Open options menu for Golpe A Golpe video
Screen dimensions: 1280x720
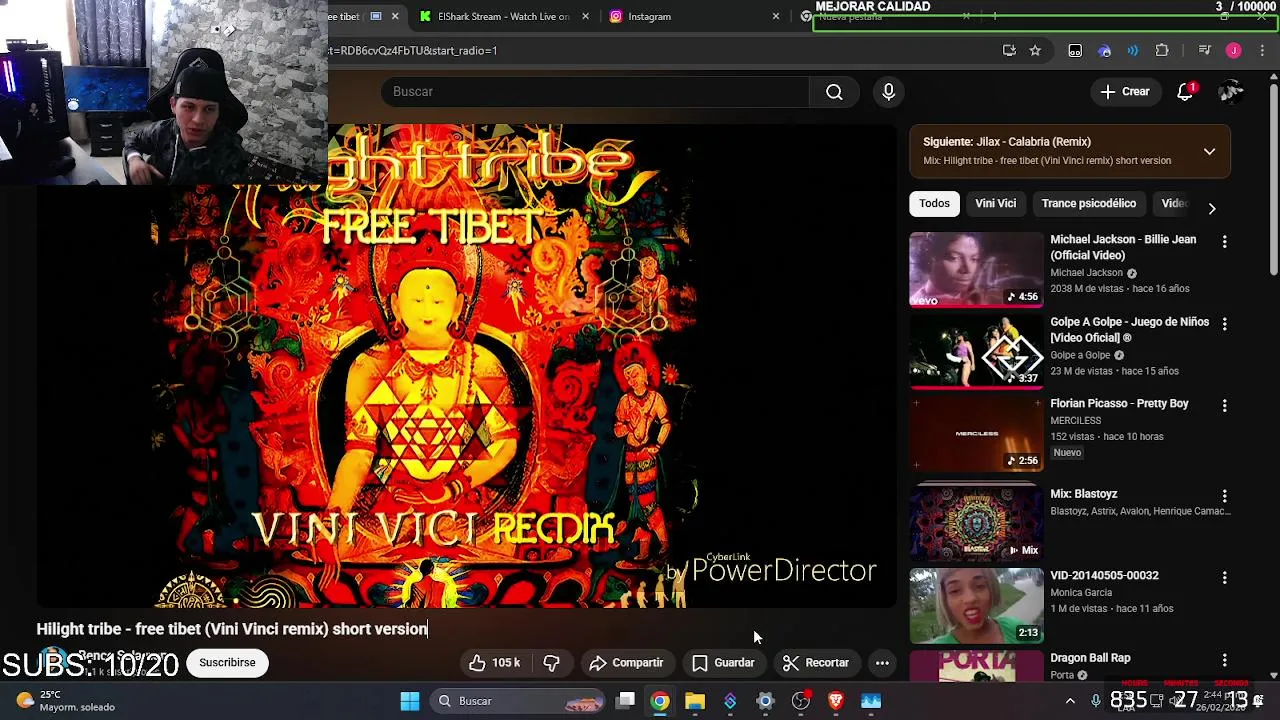[x=1224, y=324]
